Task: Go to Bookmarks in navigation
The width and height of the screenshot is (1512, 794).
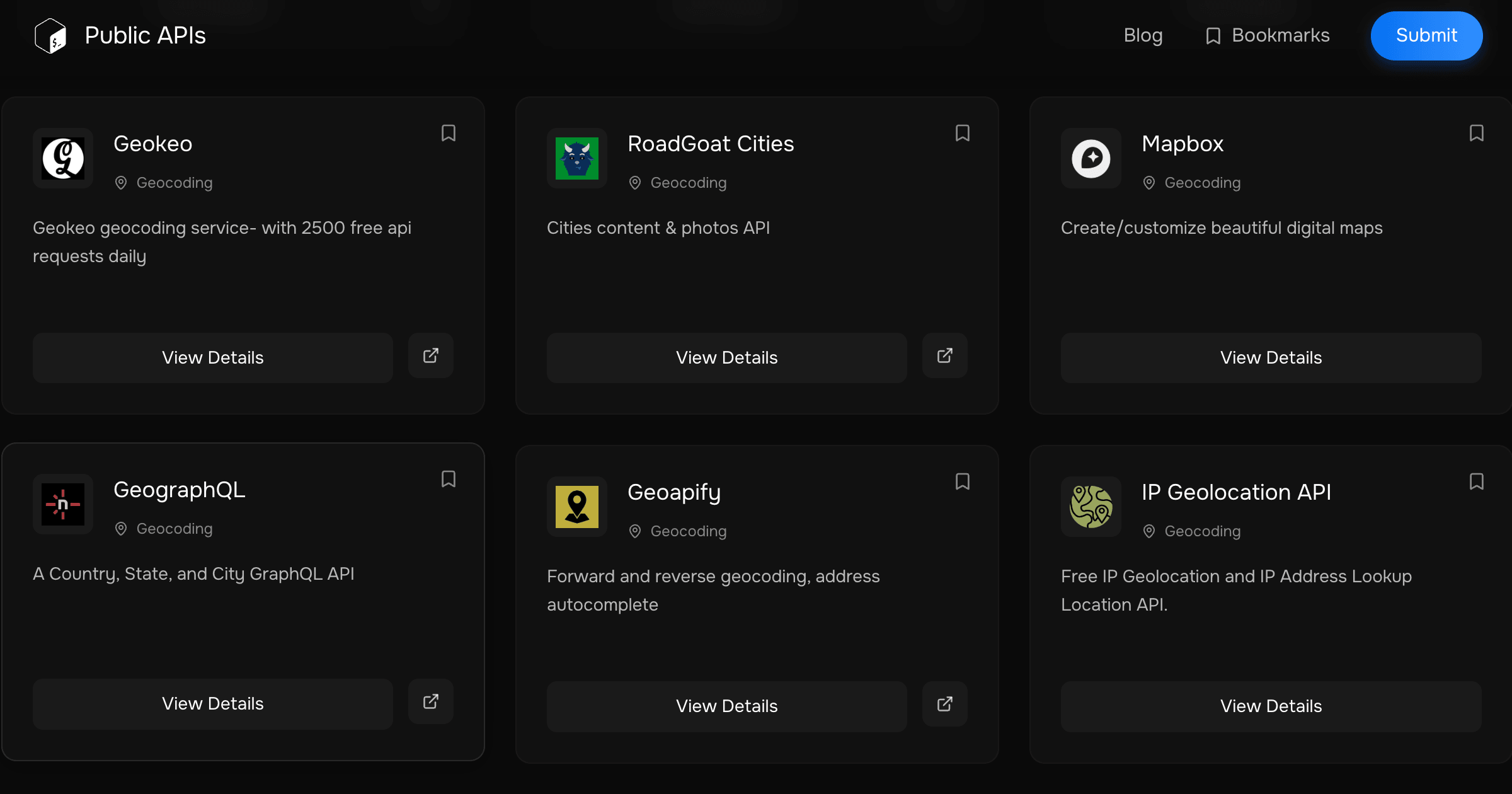Action: pos(1268,35)
